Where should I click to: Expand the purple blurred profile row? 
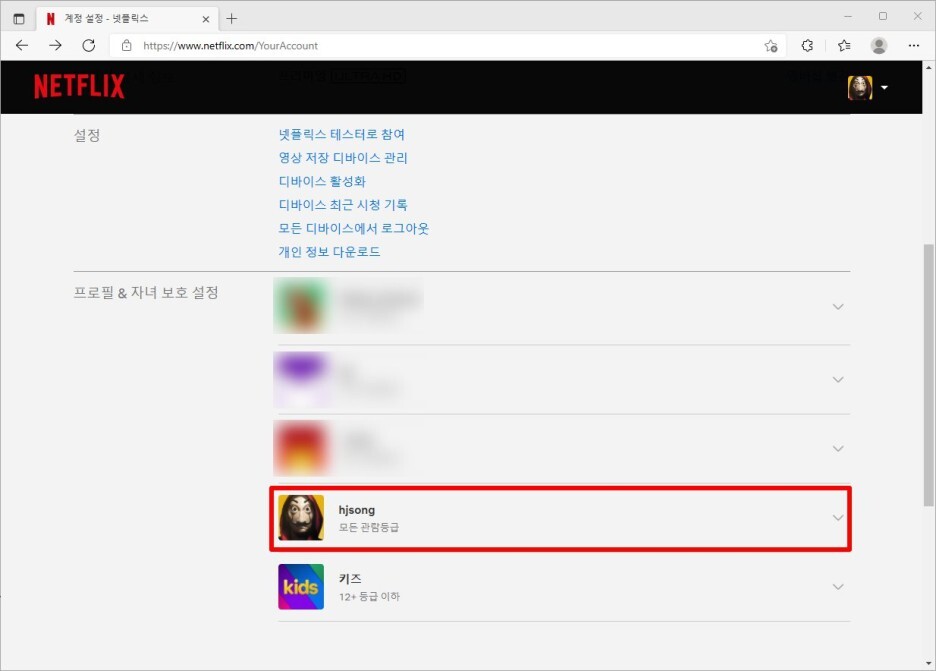pyautogui.click(x=838, y=380)
